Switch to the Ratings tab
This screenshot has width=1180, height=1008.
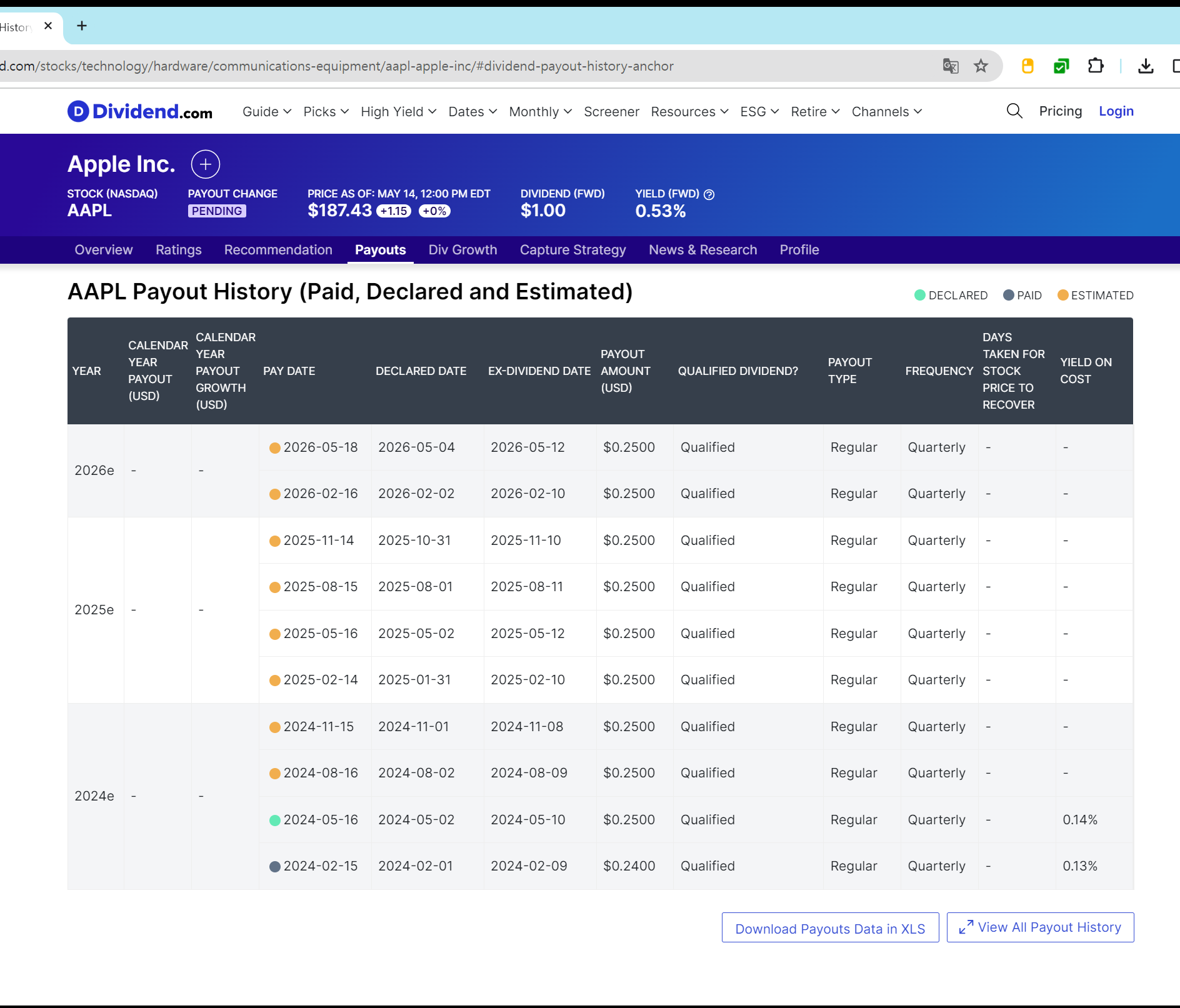[x=179, y=250]
